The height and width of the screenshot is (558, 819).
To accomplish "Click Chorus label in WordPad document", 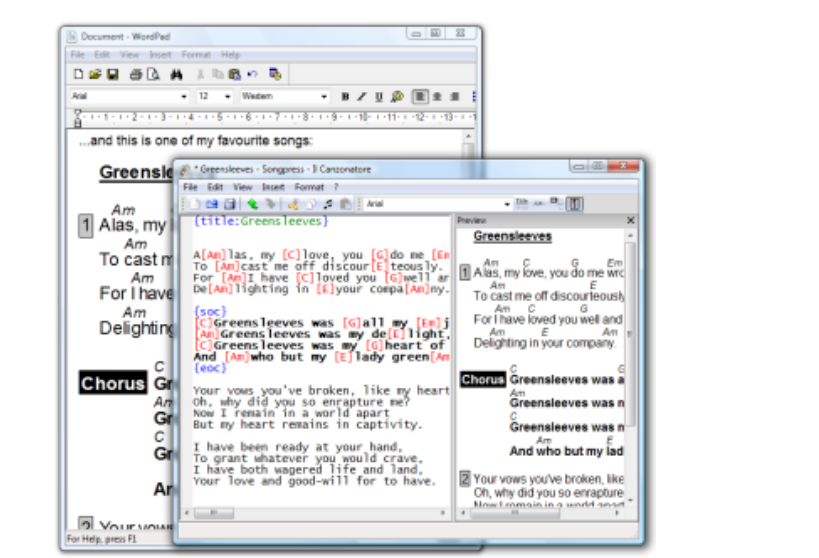I will (x=113, y=383).
